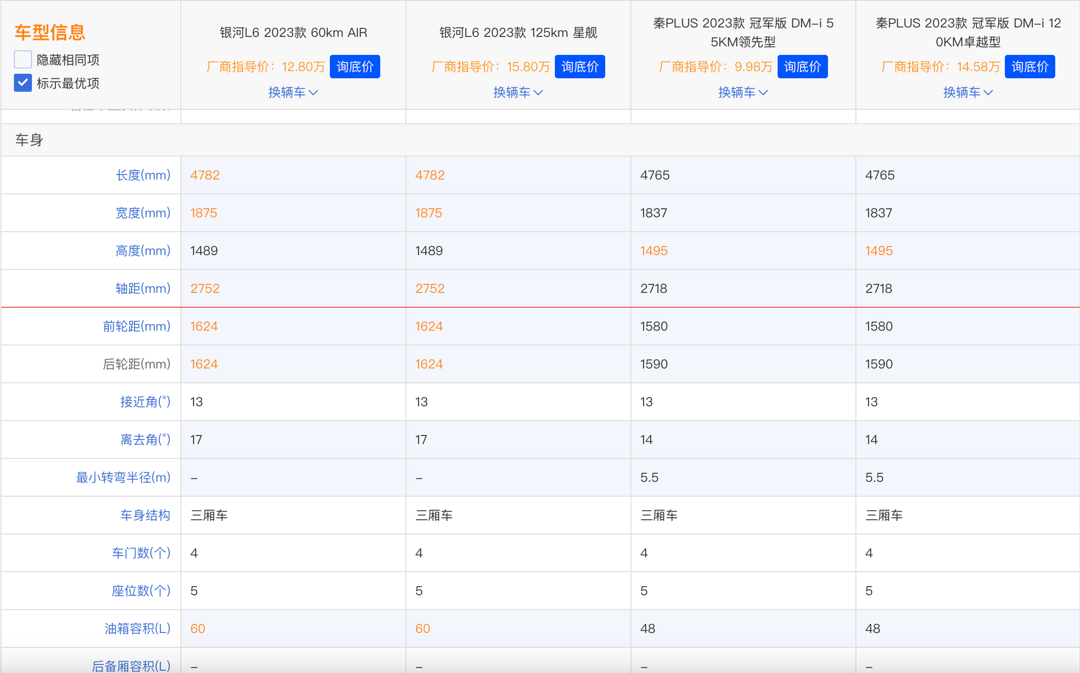Select departure angle 14 in 秦PLUS 55KM领先型 column
This screenshot has width=1080, height=673.
(x=646, y=439)
